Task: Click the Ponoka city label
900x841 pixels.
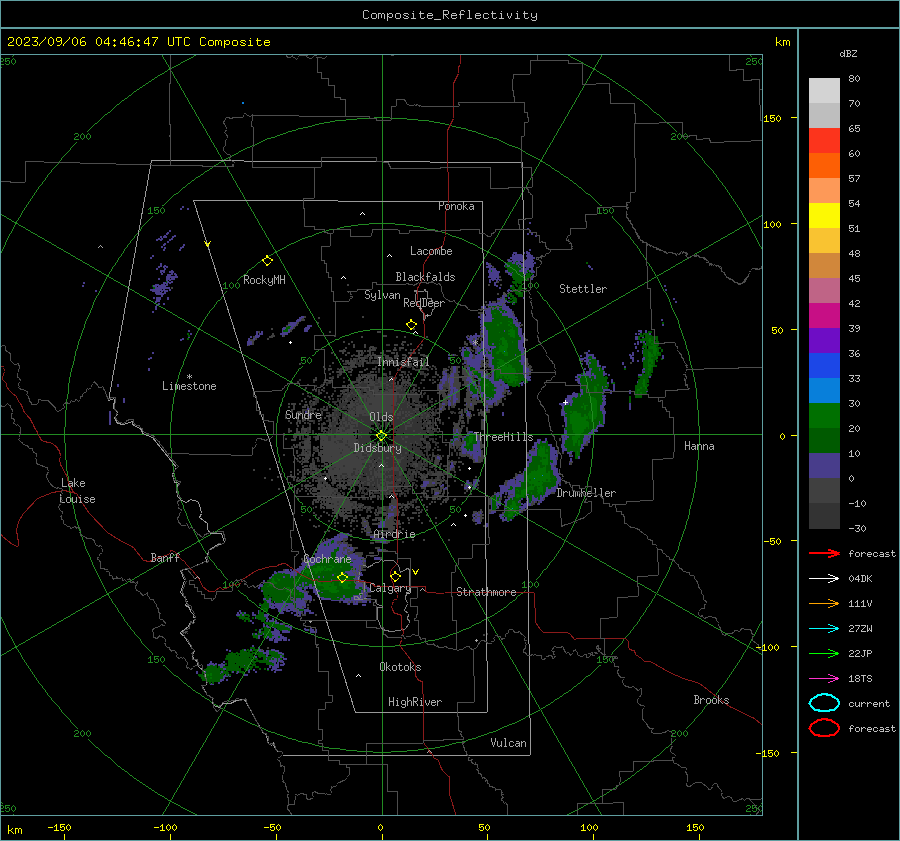Action: tap(456, 206)
